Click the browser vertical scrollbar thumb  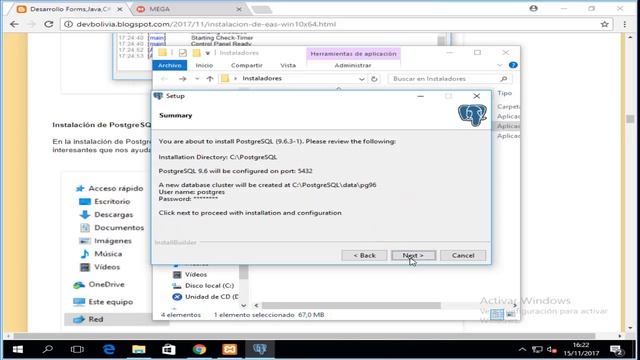pos(630,119)
